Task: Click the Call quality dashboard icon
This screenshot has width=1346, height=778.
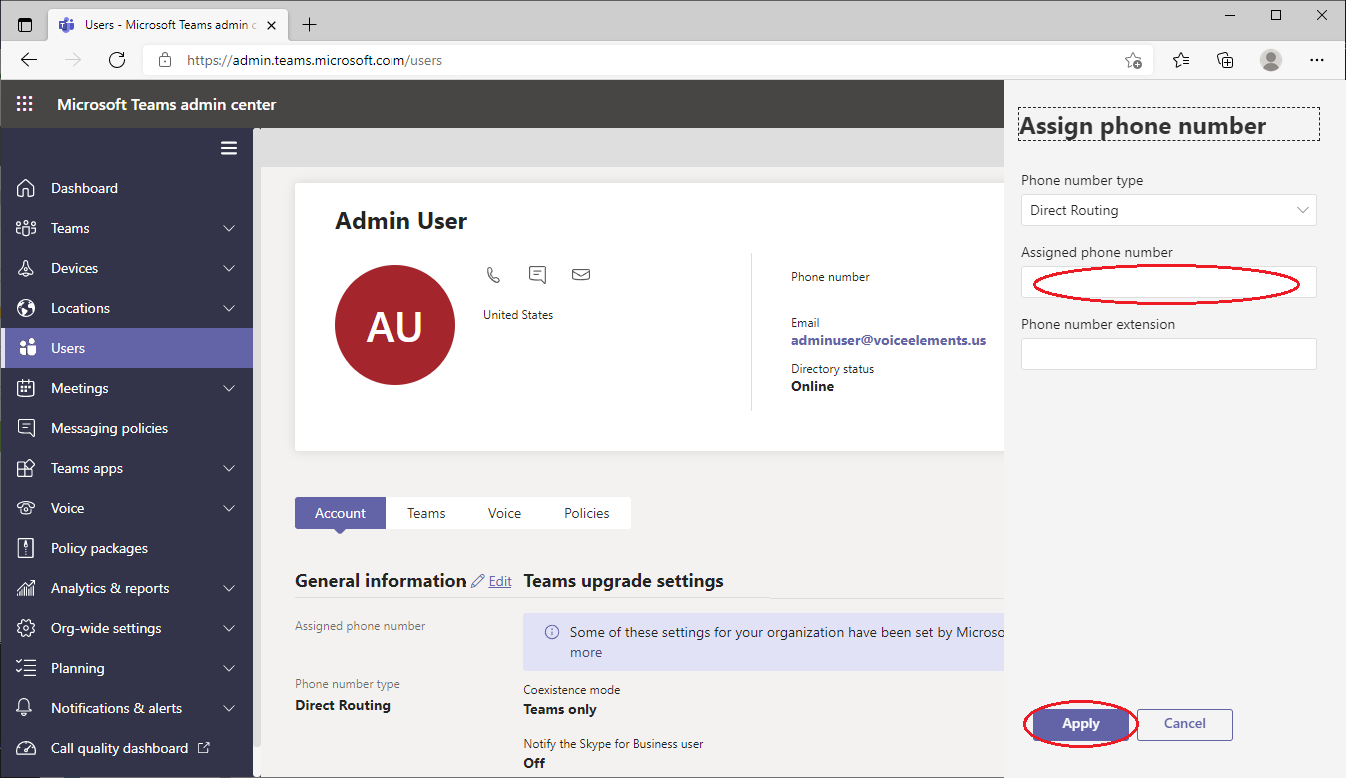Action: pos(26,748)
